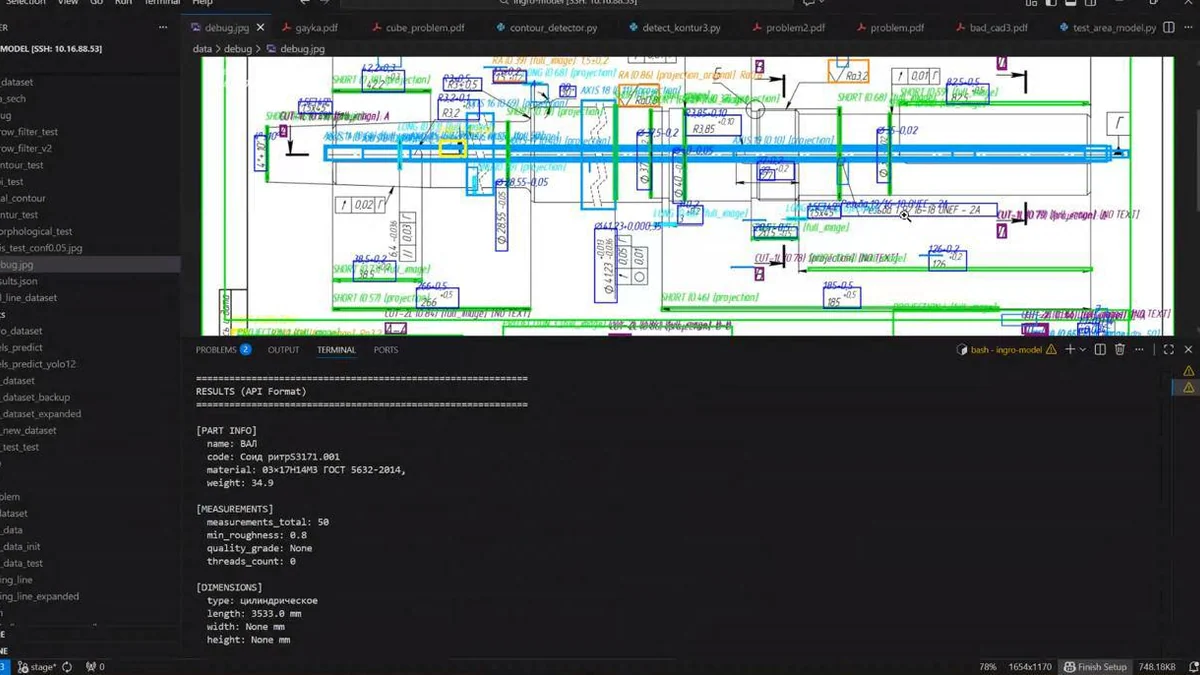The width and height of the screenshot is (1200, 675).
Task: Switch to the OUTPUT panel tab
Action: (x=283, y=350)
